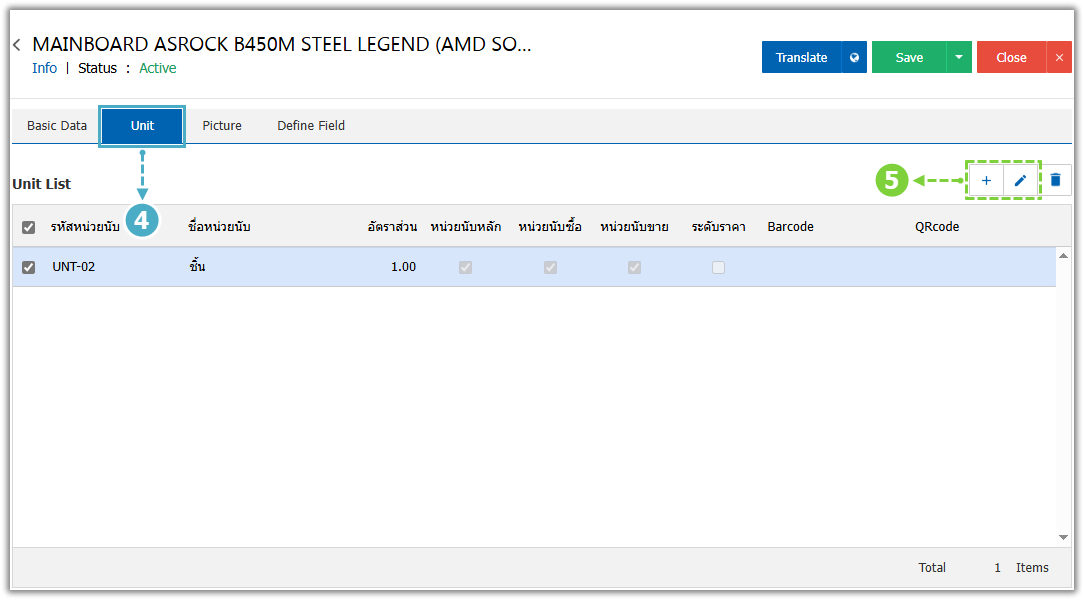
Task: Click the plus icon to add unit
Action: [x=986, y=180]
